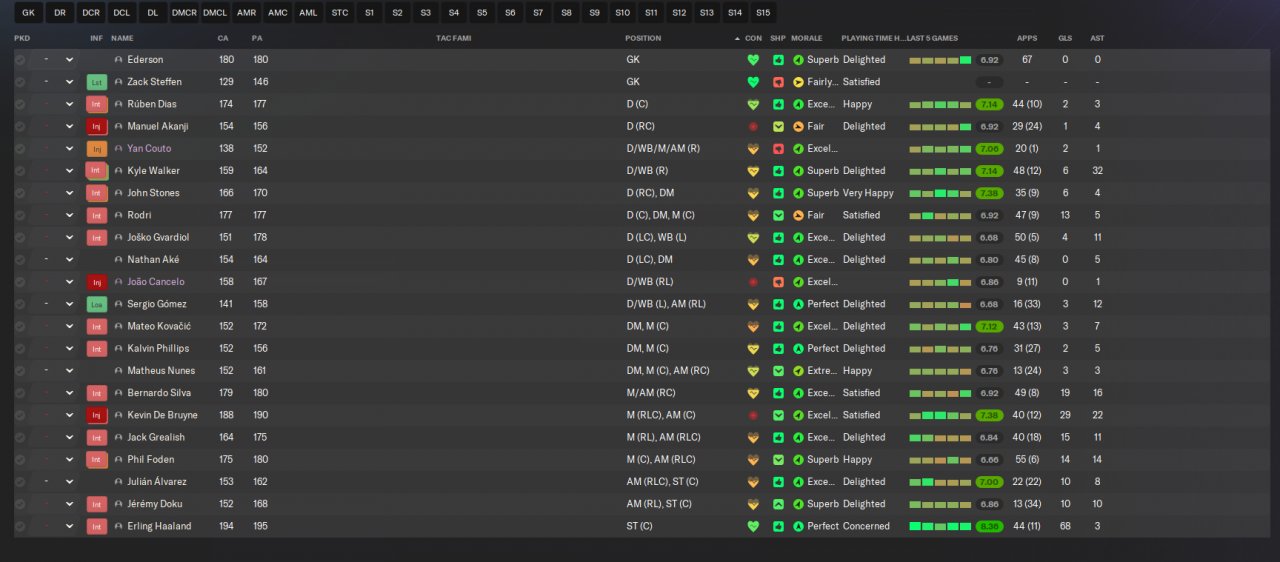
Task: Click the match sharpness icon for Zack Steffen
Action: [x=778, y=82]
